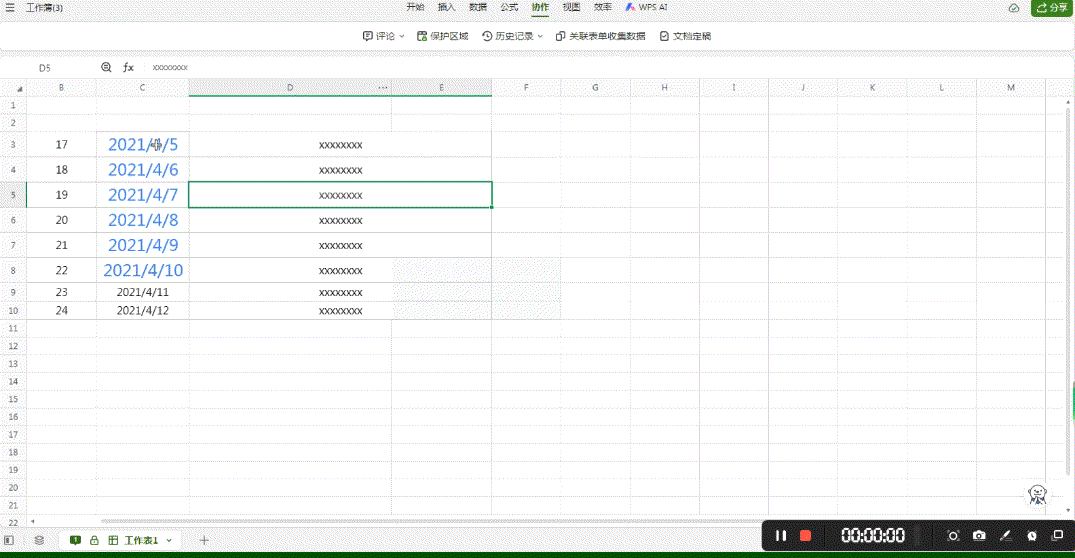Open the 视图 ribbon tab
1075x558 pixels.
[572, 7]
